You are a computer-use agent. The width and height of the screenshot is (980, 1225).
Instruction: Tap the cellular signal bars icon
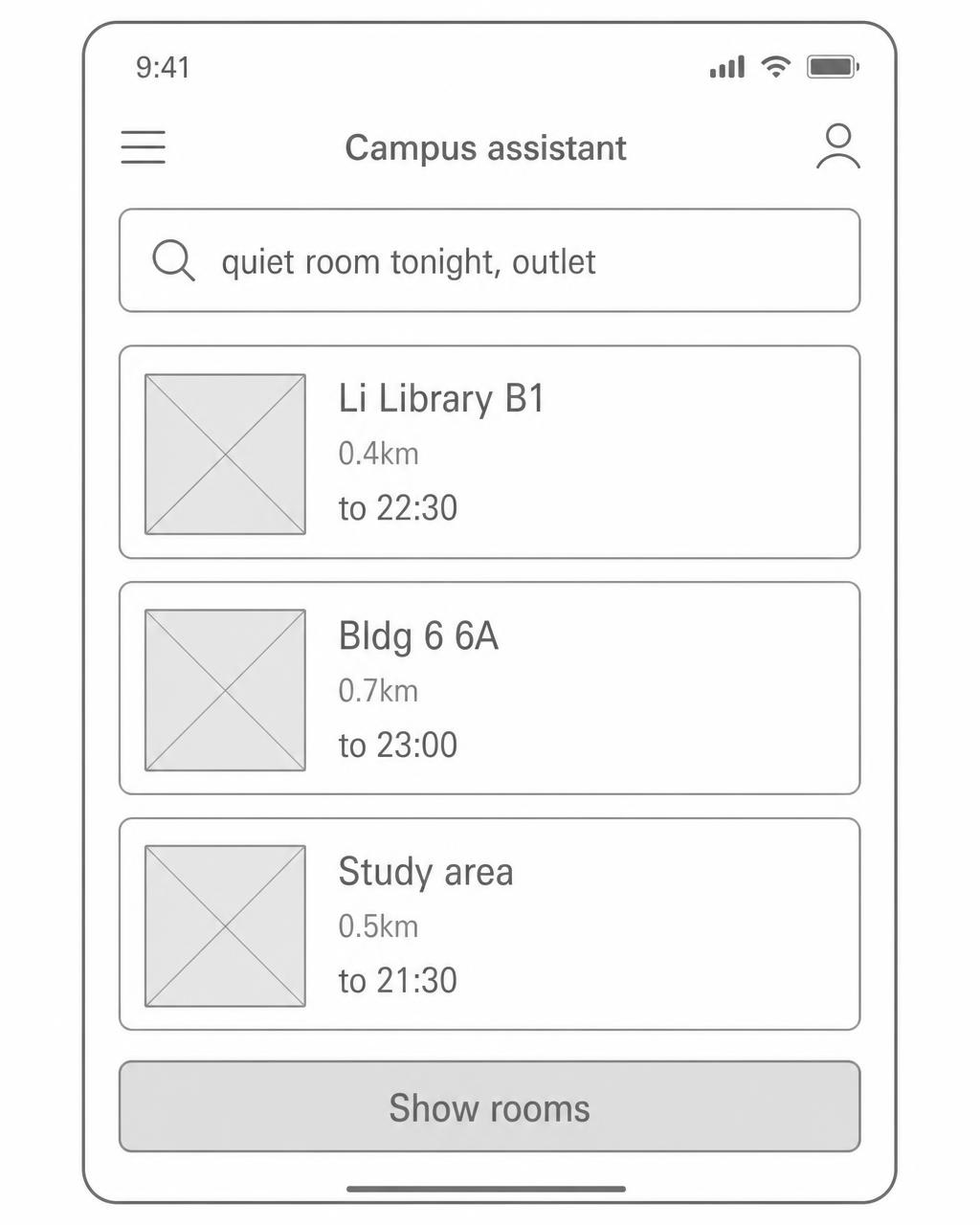click(727, 67)
